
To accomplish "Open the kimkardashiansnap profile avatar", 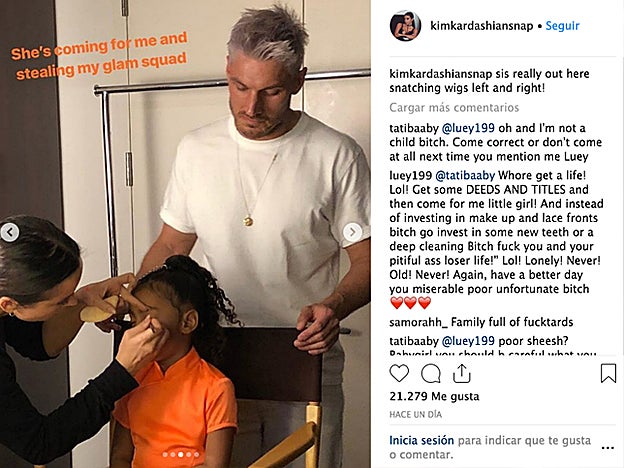I will coord(405,26).
